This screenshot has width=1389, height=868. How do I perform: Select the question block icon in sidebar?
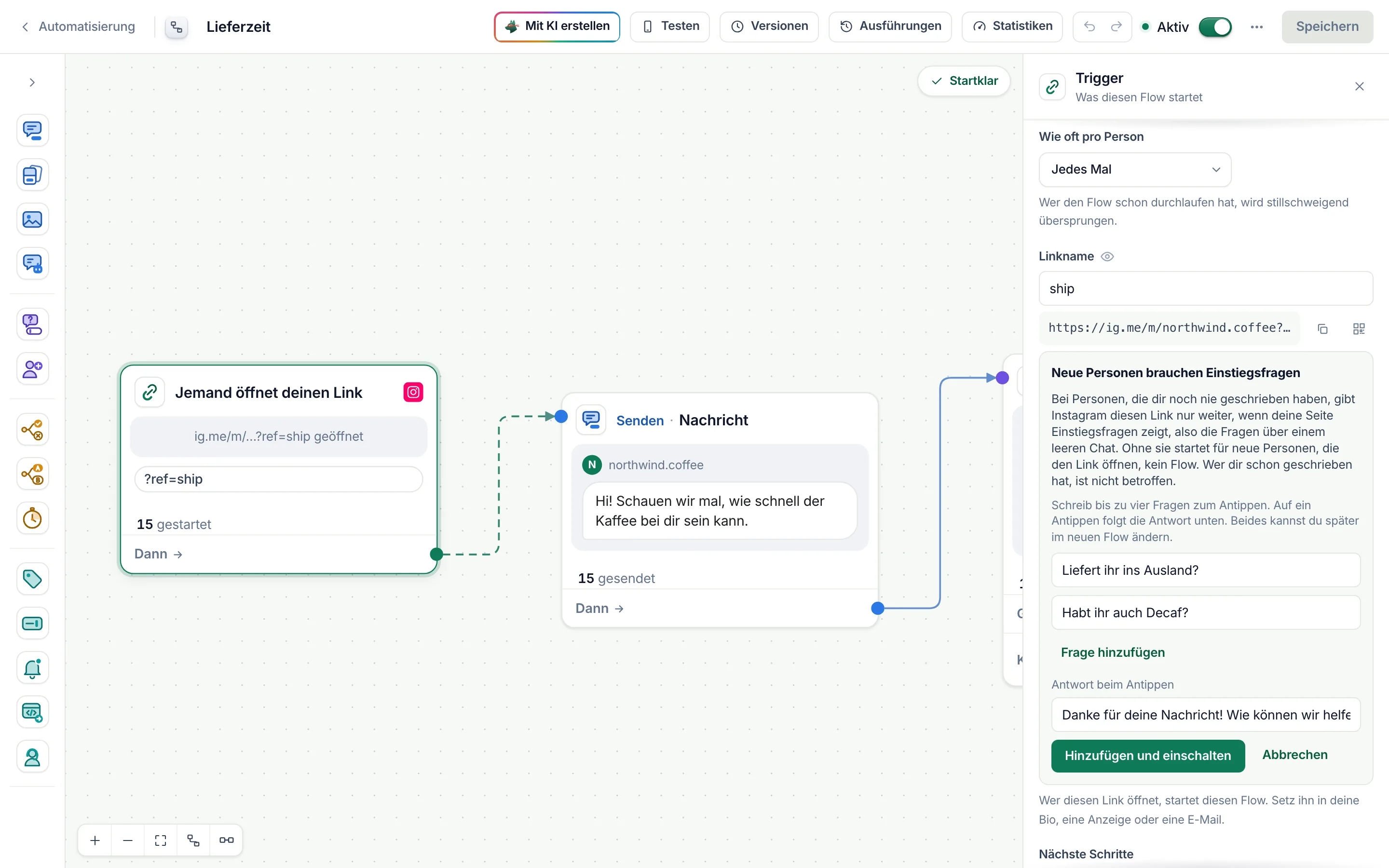pyautogui.click(x=32, y=325)
